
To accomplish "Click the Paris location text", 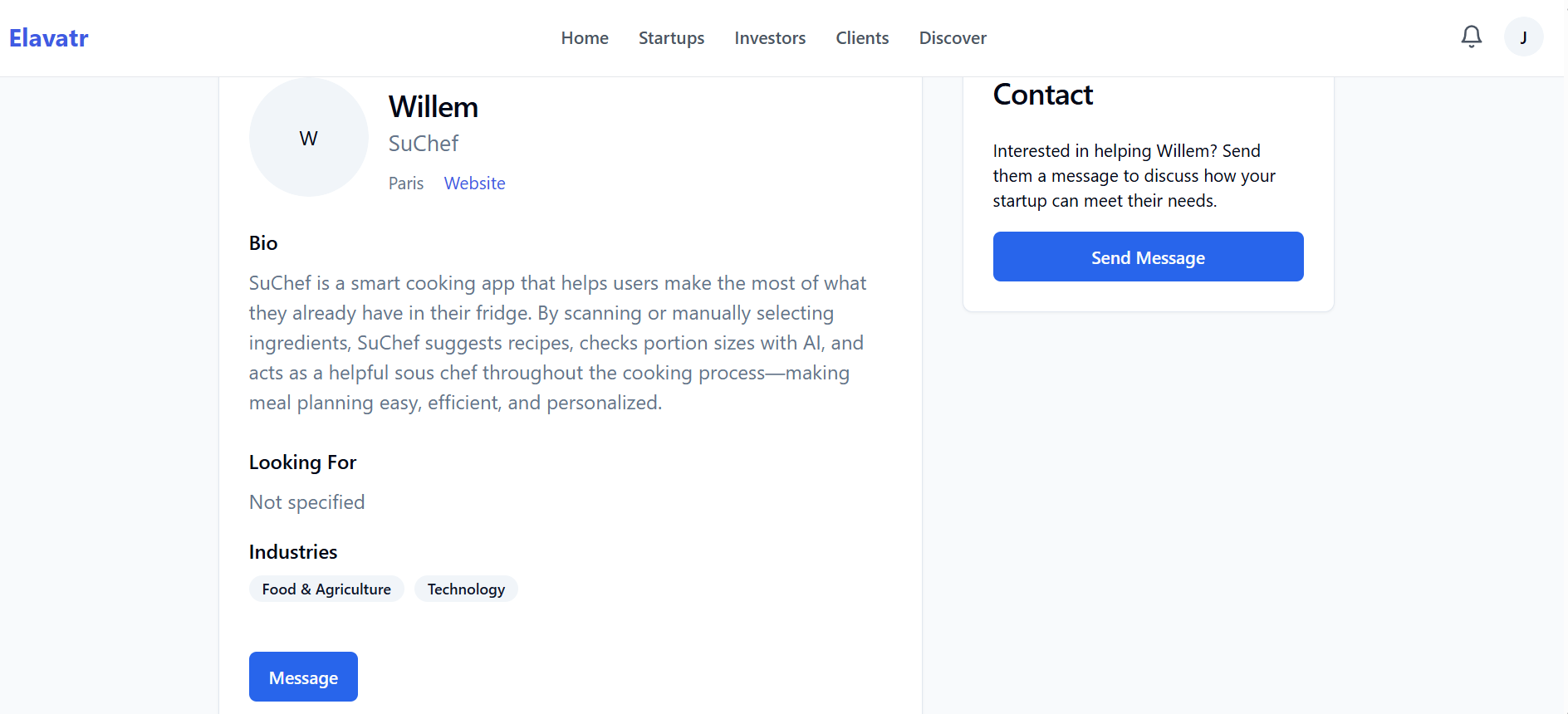I will click(x=406, y=183).
